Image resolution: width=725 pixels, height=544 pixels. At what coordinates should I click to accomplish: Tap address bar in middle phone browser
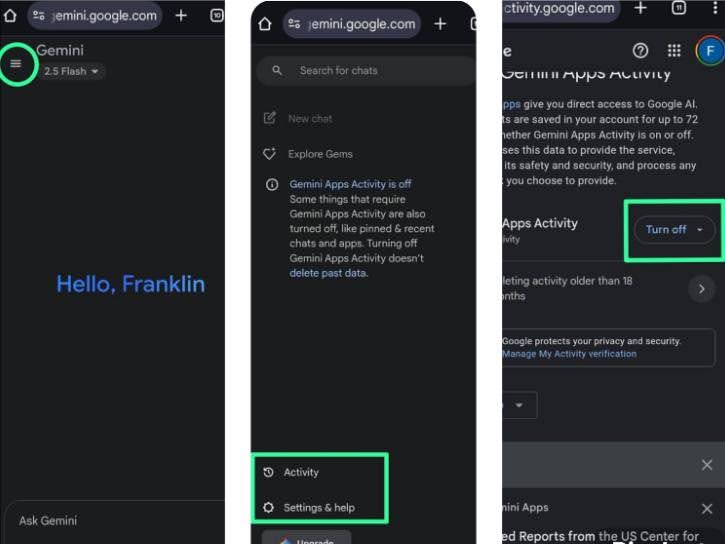pos(352,24)
